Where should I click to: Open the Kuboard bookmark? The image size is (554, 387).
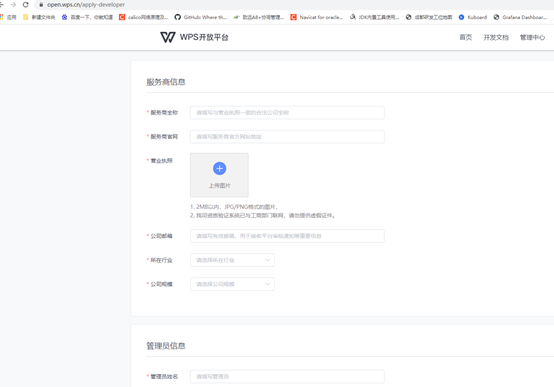coord(473,17)
